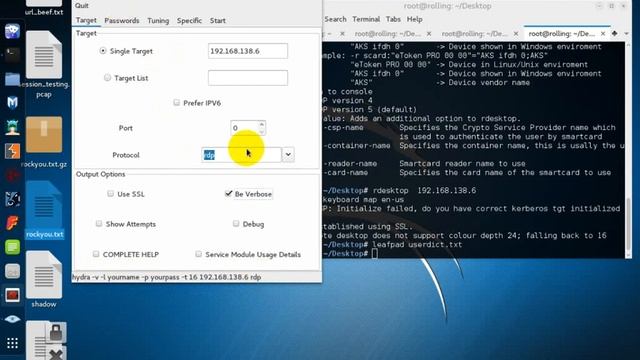Viewport: 640px width, 360px height.
Task: Enable the Show Attempts checkbox
Action: [x=99, y=223]
